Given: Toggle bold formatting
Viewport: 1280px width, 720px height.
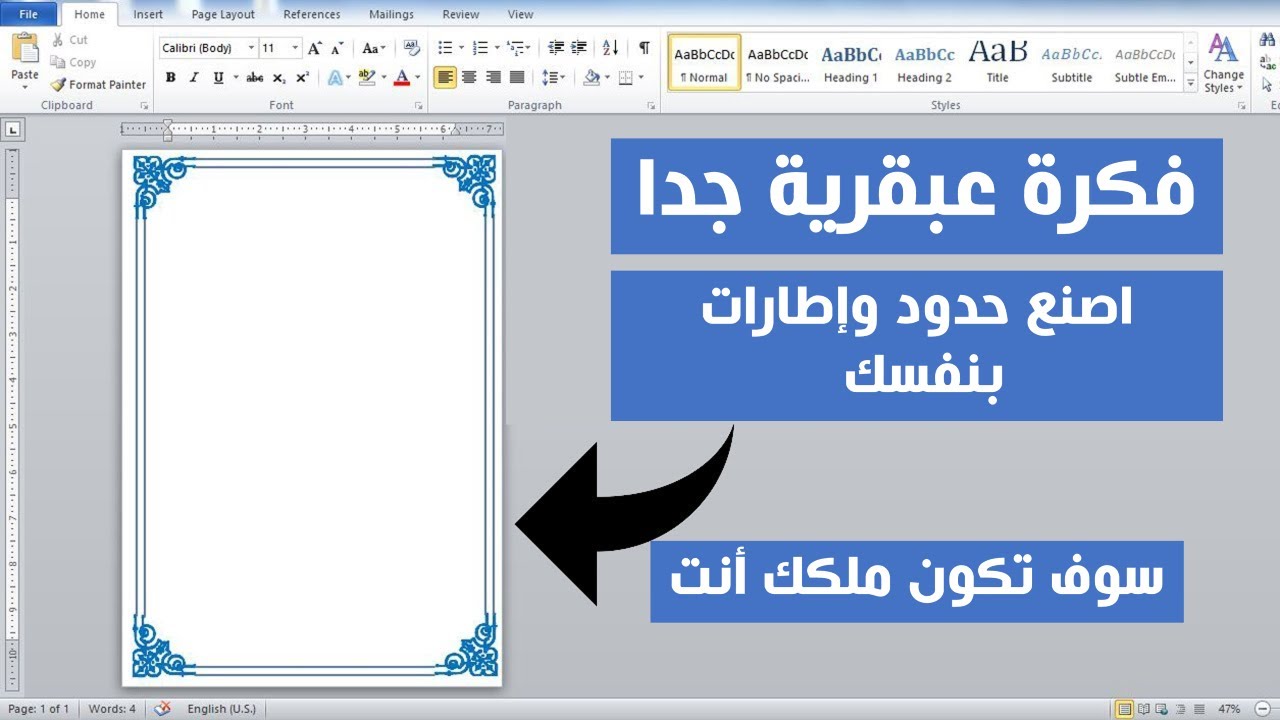Looking at the screenshot, I should [170, 77].
